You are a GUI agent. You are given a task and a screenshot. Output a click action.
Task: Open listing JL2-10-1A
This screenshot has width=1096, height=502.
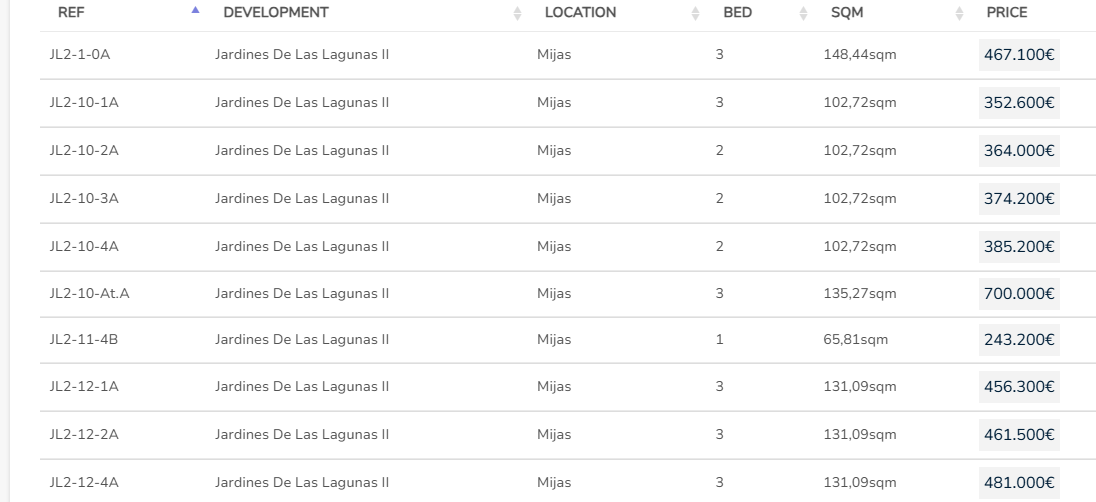point(84,103)
